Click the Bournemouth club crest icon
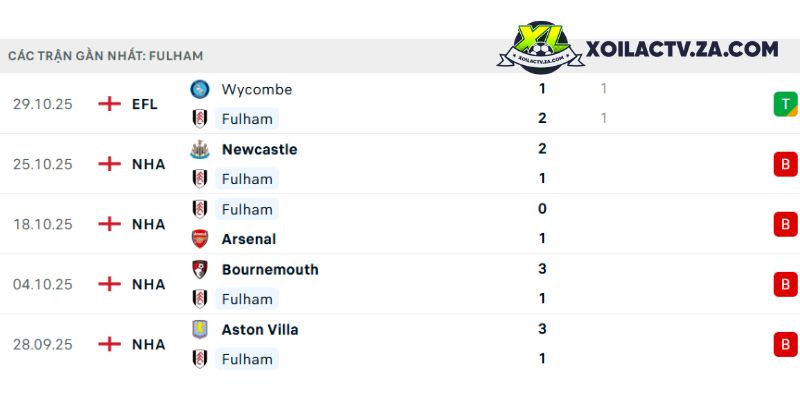Image resolution: width=800 pixels, height=400 pixels. tap(199, 269)
